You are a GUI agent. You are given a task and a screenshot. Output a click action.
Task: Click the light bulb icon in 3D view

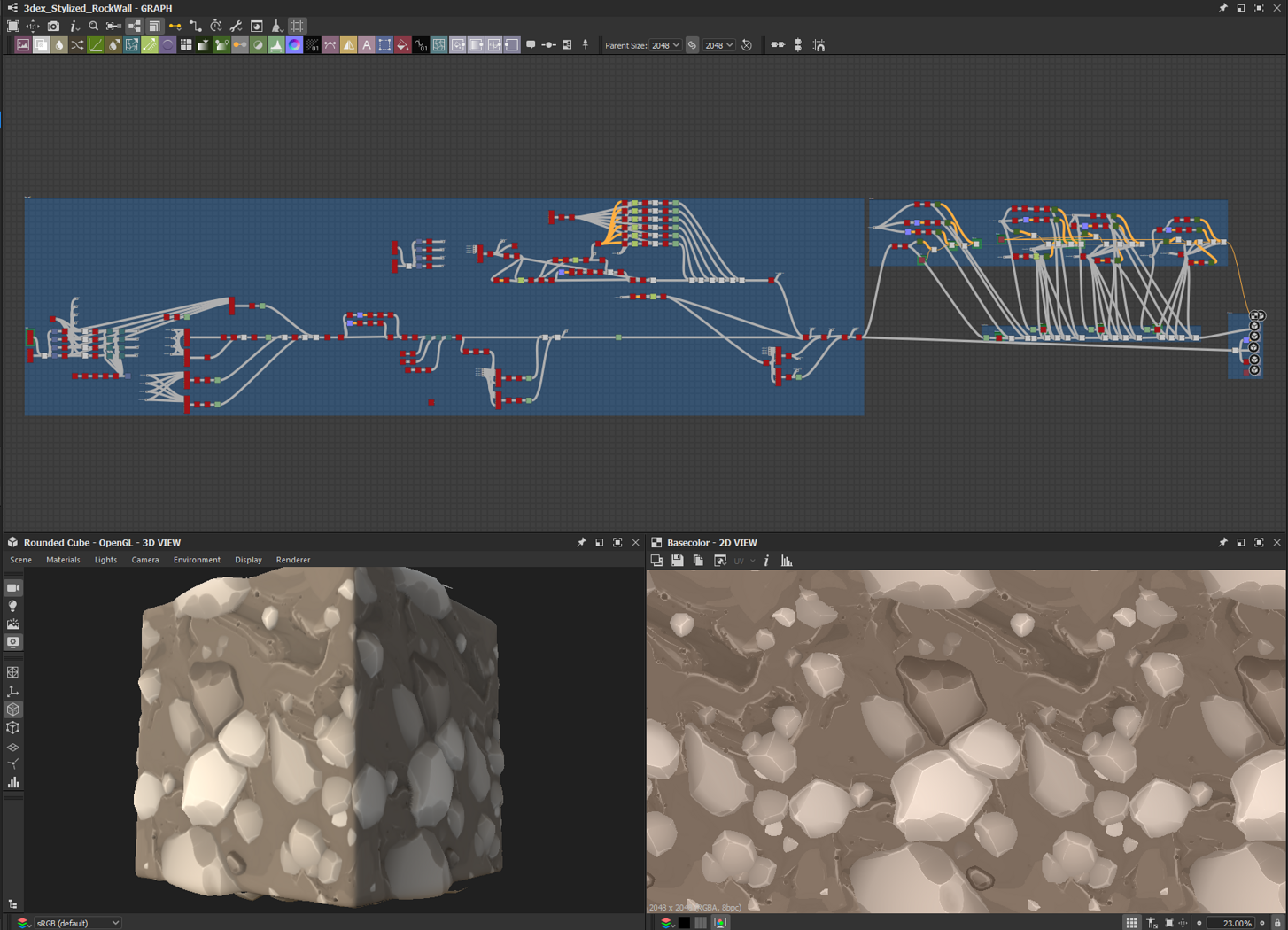(13, 607)
